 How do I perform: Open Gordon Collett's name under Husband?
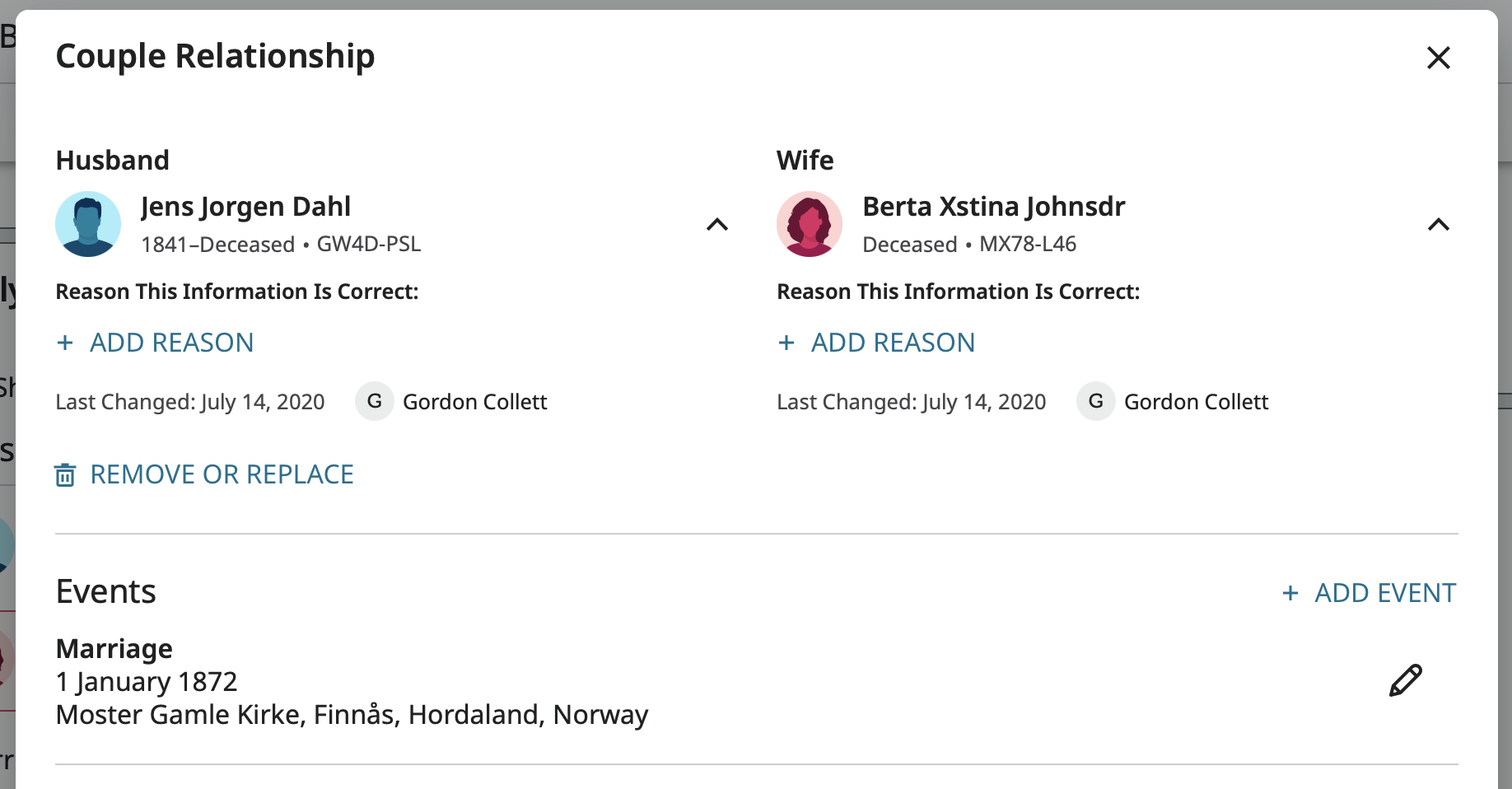[474, 402]
